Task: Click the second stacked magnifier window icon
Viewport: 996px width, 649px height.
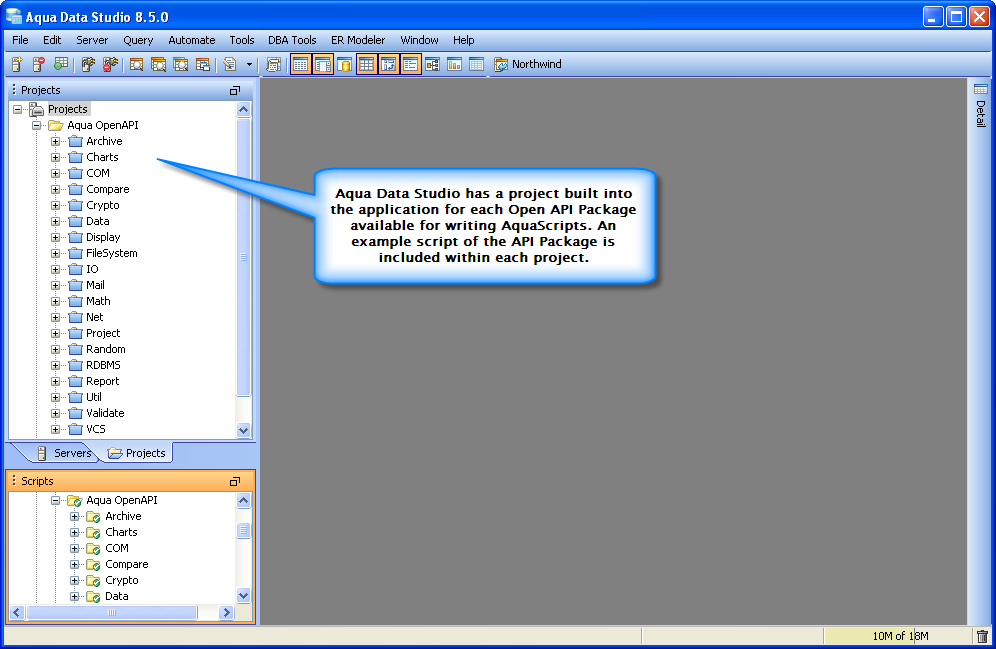Action: 158,64
